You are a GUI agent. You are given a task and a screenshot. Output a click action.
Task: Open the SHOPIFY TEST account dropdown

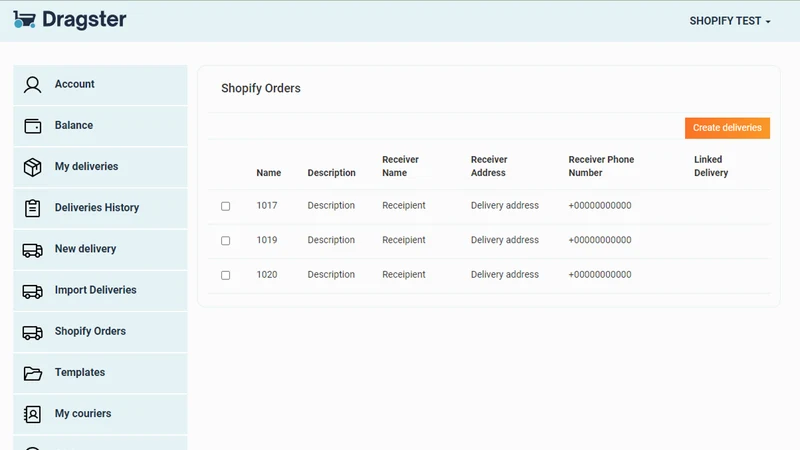pos(730,21)
